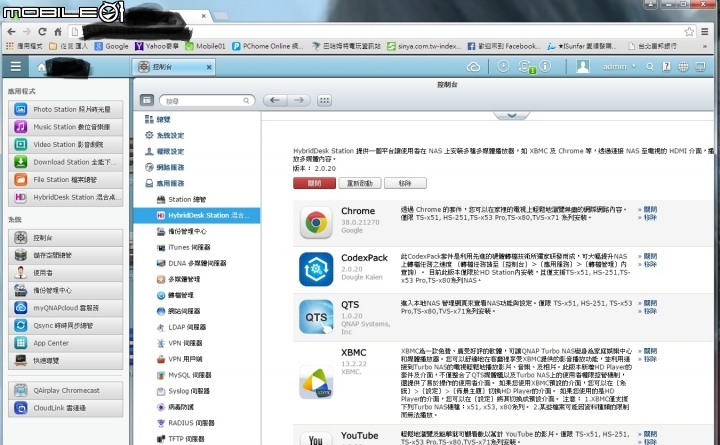Select DLNA media server in the tree
The image size is (720, 445).
pos(191,263)
